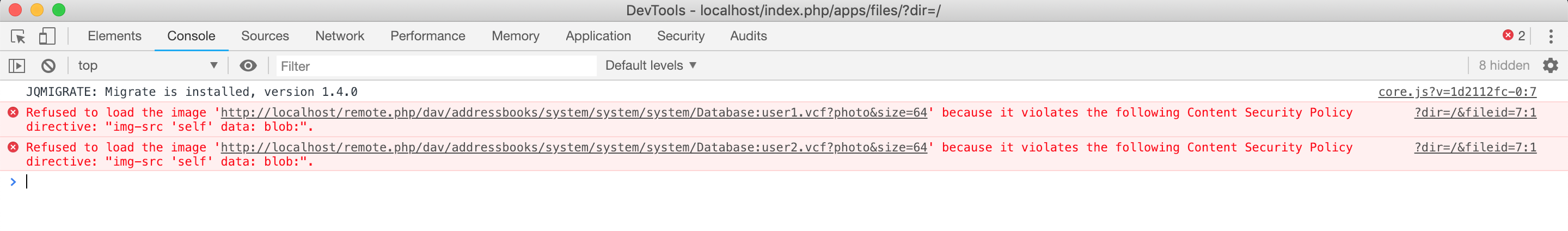Image resolution: width=1568 pixels, height=231 pixels.
Task: Expand the Default levels dropdown
Action: click(x=650, y=66)
